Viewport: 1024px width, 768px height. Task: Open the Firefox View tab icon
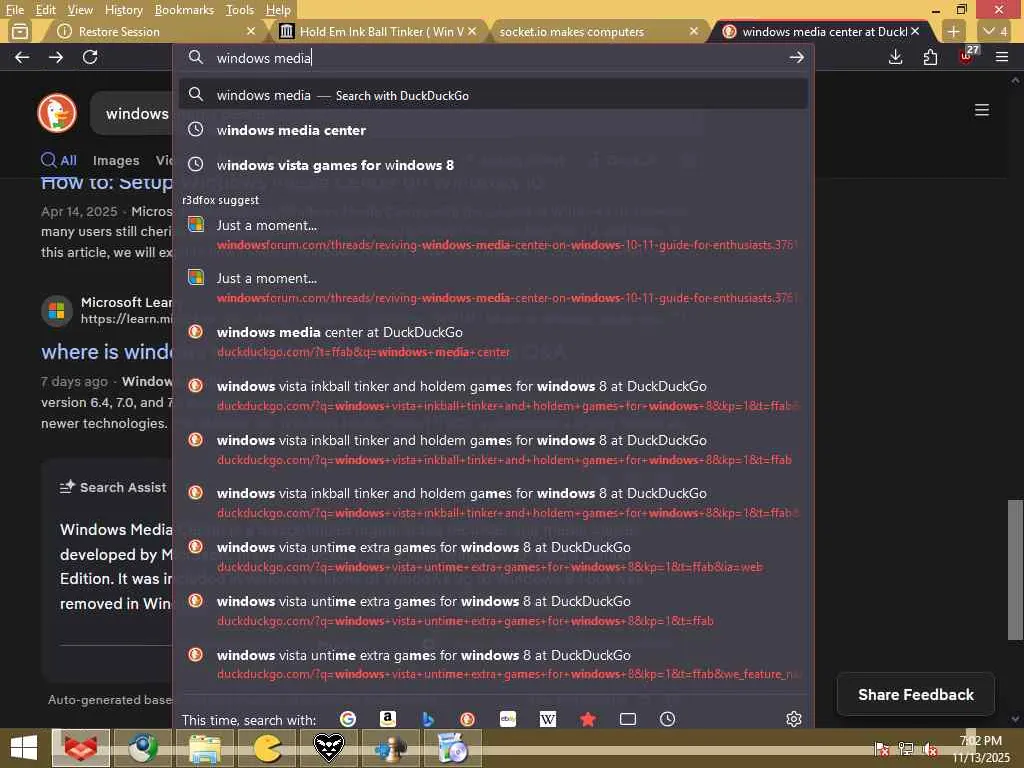[x=20, y=31]
